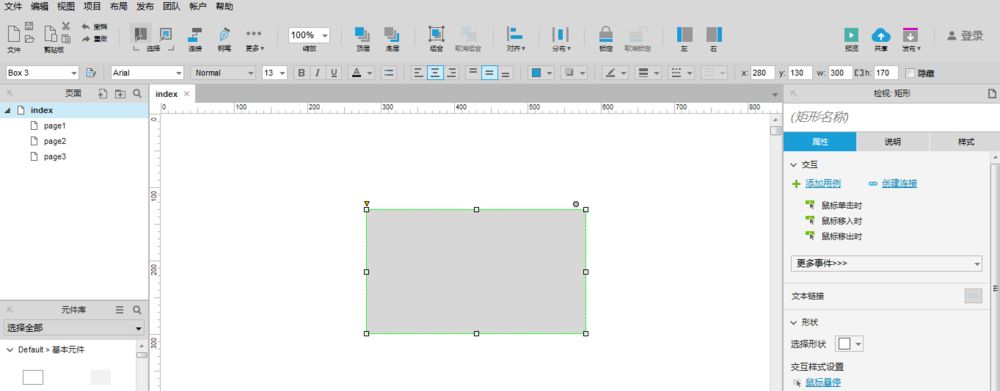Toggle underline formatting
Screen dimensions: 1000x391
334,73
